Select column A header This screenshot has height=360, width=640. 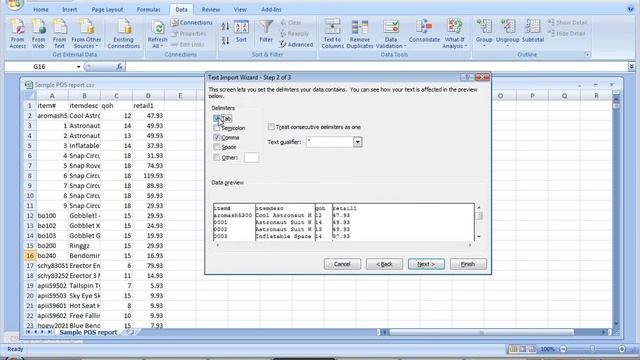pyautogui.click(x=52, y=96)
